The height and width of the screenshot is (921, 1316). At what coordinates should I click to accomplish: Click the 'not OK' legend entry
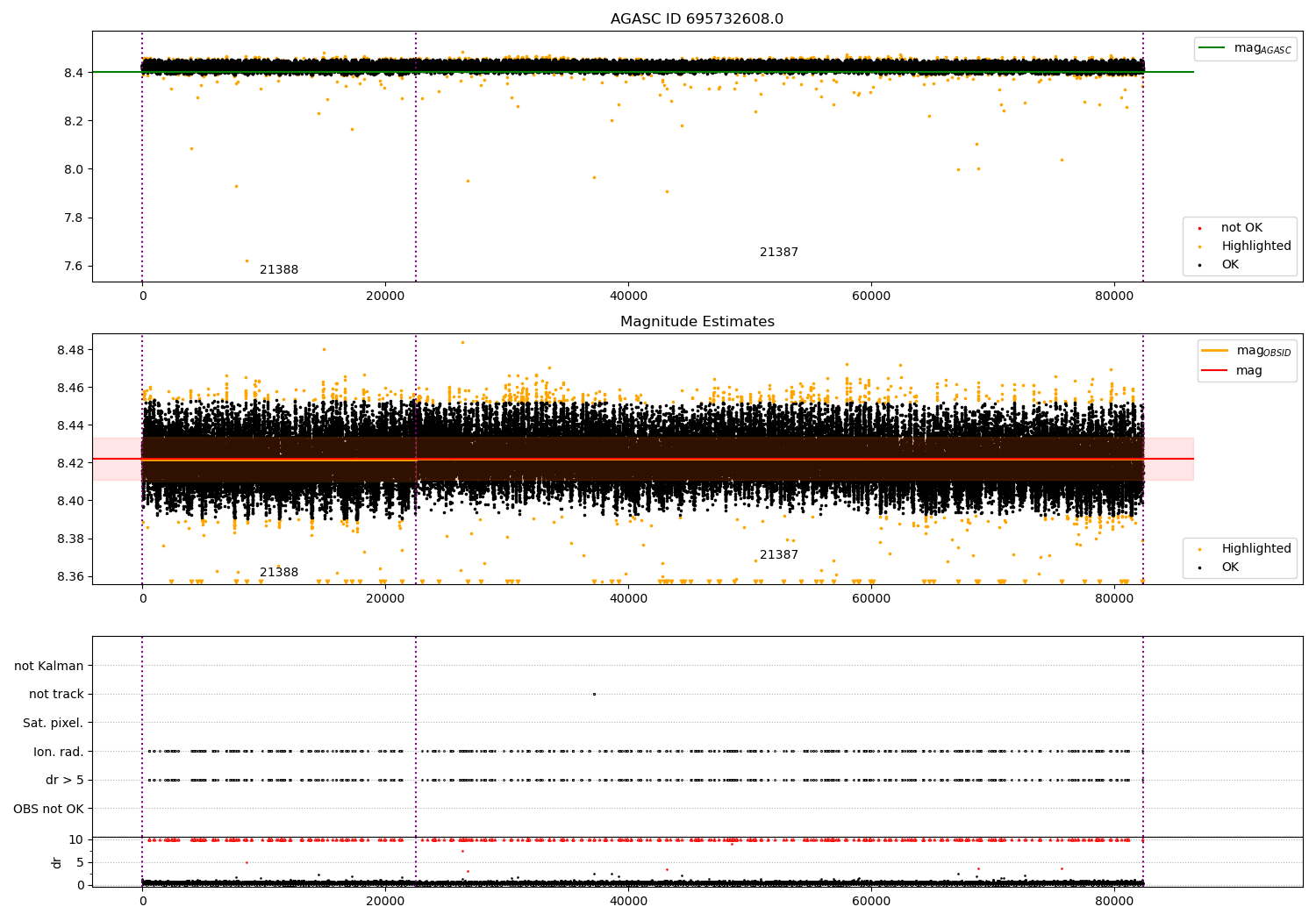1241,228
